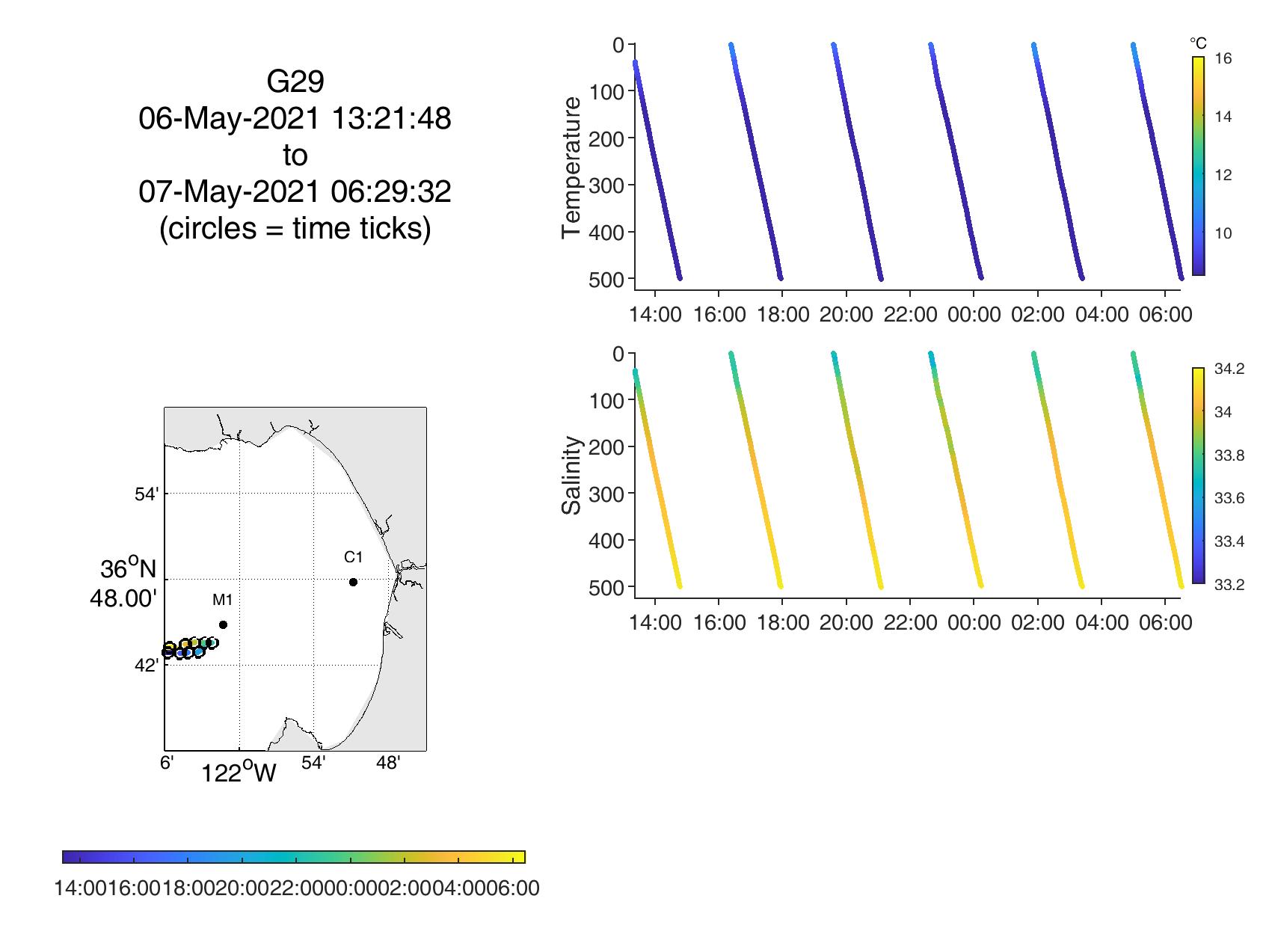Viewport: 1269px width, 952px height.
Task: Click the Temperature axis label
Action: click(x=571, y=167)
